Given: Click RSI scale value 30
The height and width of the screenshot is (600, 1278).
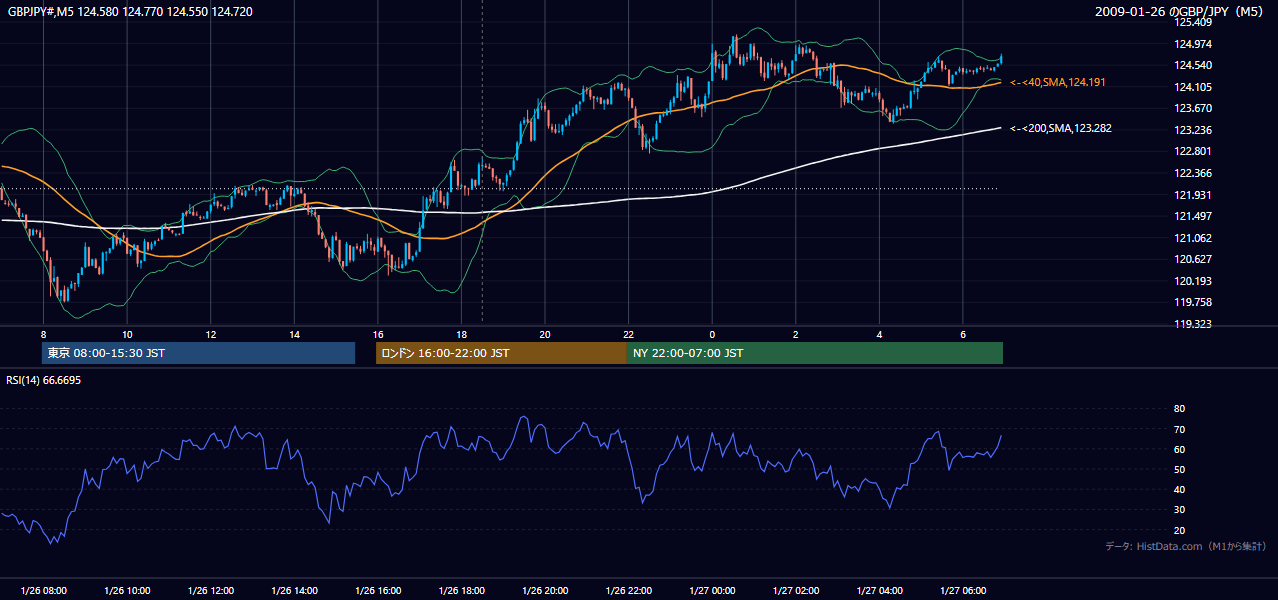Looking at the screenshot, I should click(1179, 510).
